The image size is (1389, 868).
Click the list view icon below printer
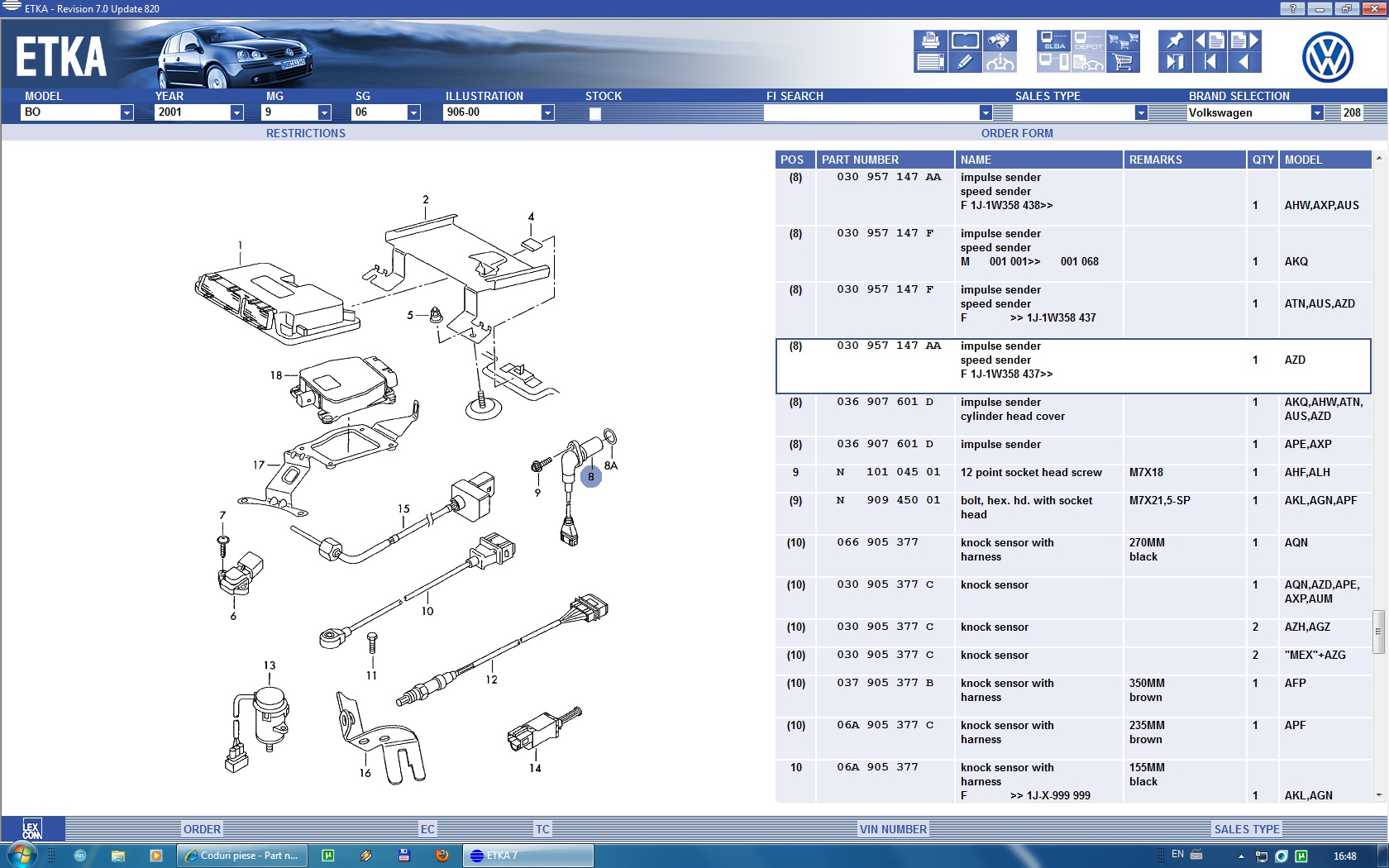(x=930, y=62)
